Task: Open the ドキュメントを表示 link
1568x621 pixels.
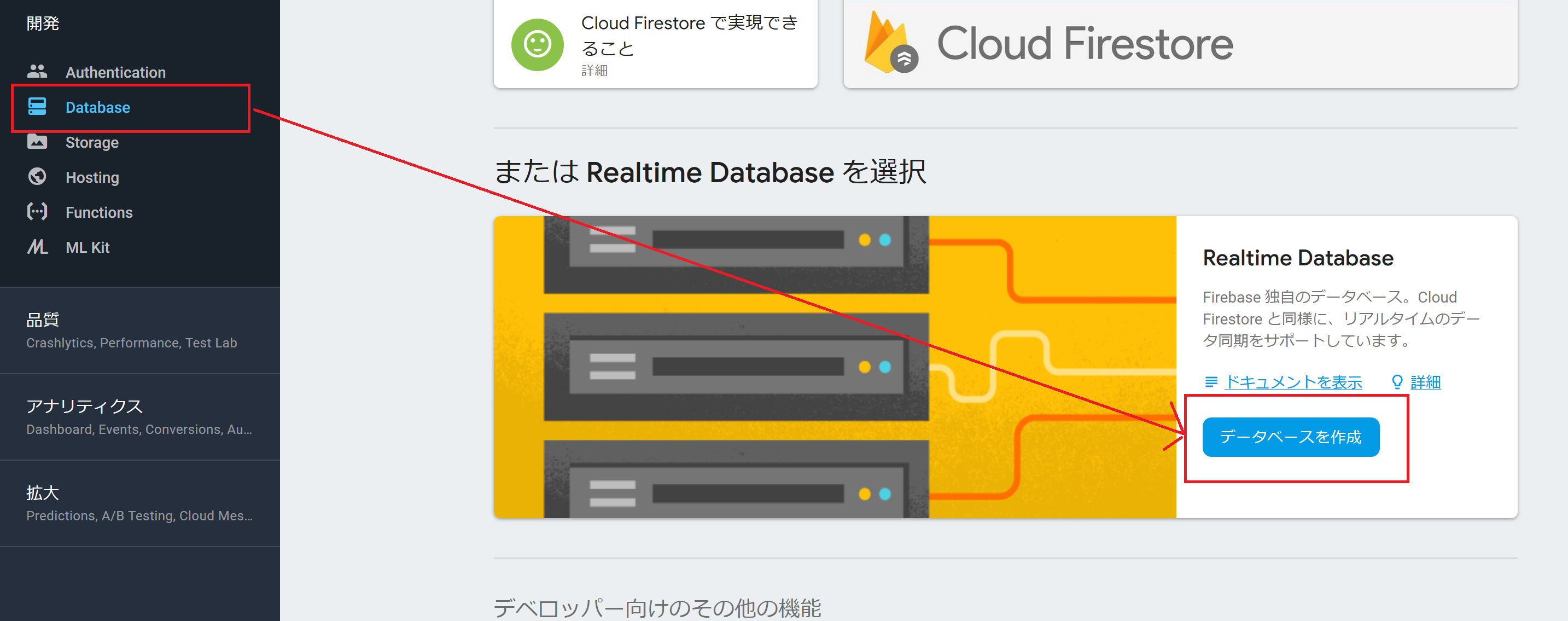Action: 1293,382
